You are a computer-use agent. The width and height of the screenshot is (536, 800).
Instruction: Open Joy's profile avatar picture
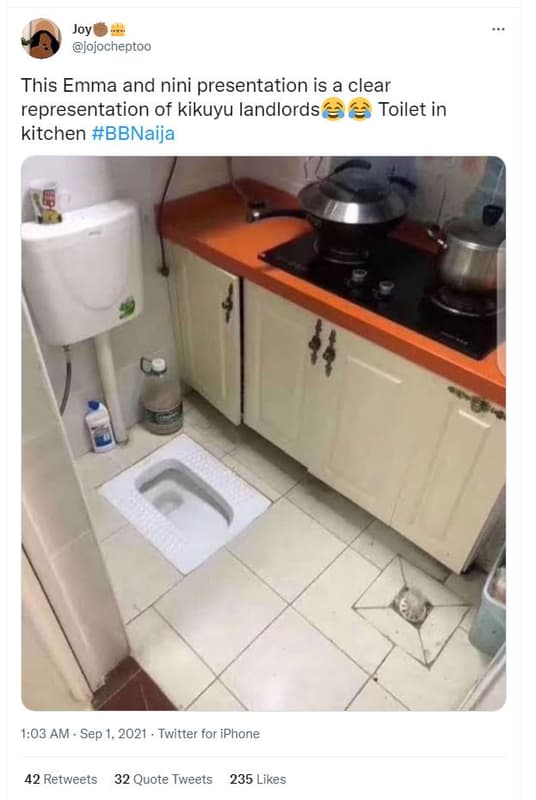coord(41,39)
